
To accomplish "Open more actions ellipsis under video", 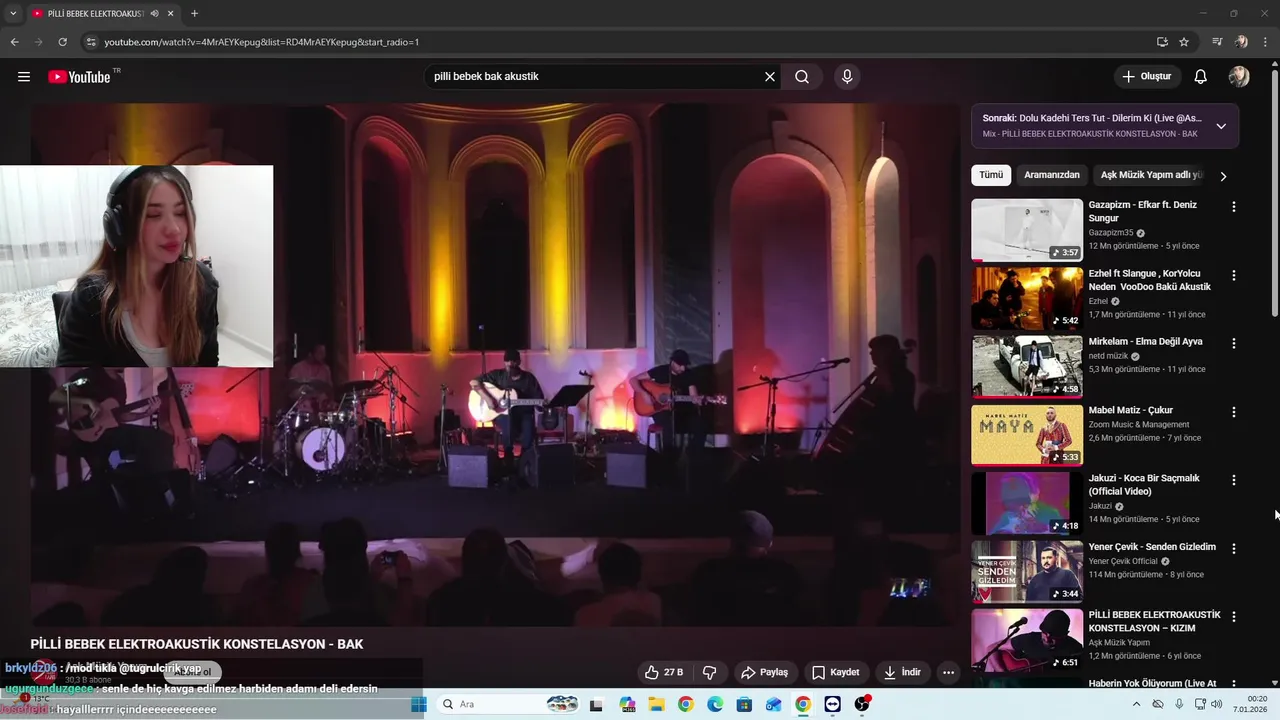I will click(x=949, y=672).
